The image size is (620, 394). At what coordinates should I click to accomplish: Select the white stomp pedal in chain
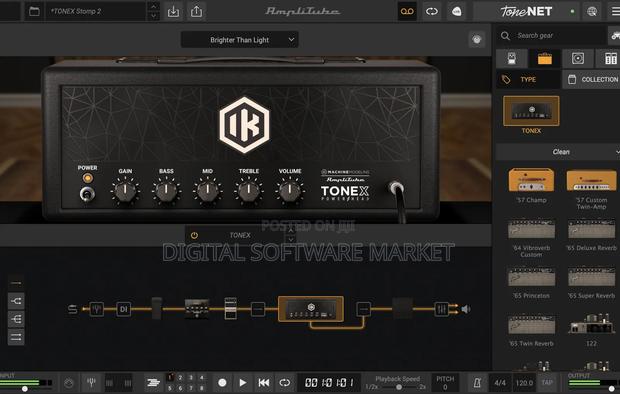[x=231, y=308]
